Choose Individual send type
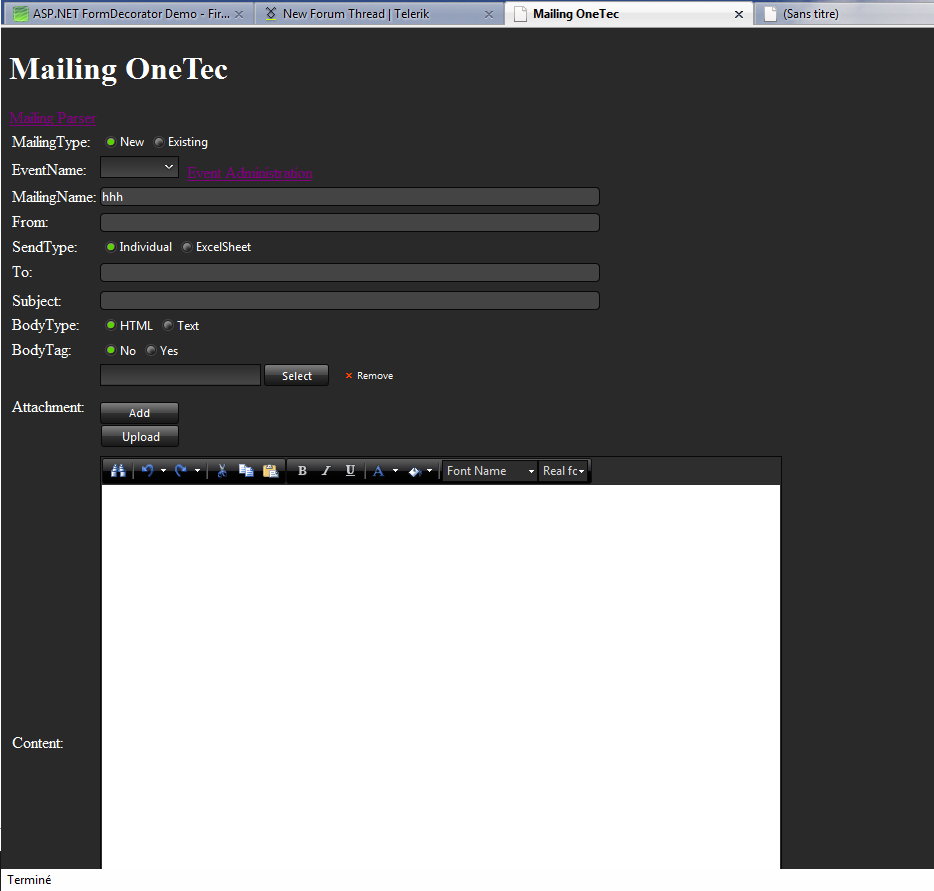Screen dimensions: 934x891 point(110,247)
